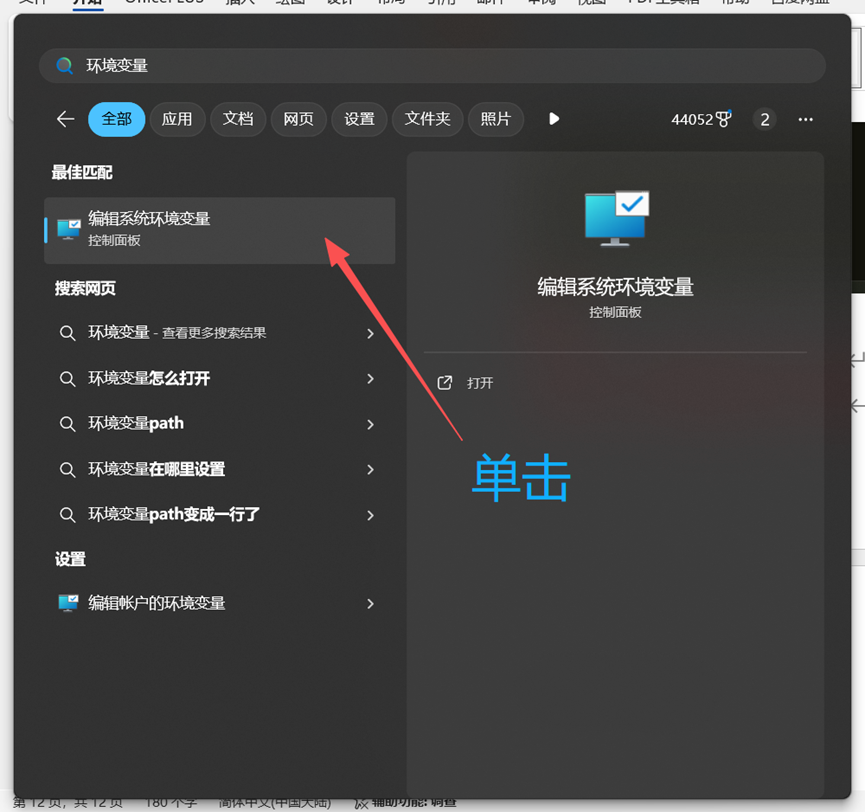Expand chevron next to 编辑帐户的环境变量
Screen dimensions: 865x812
pyautogui.click(x=370, y=604)
